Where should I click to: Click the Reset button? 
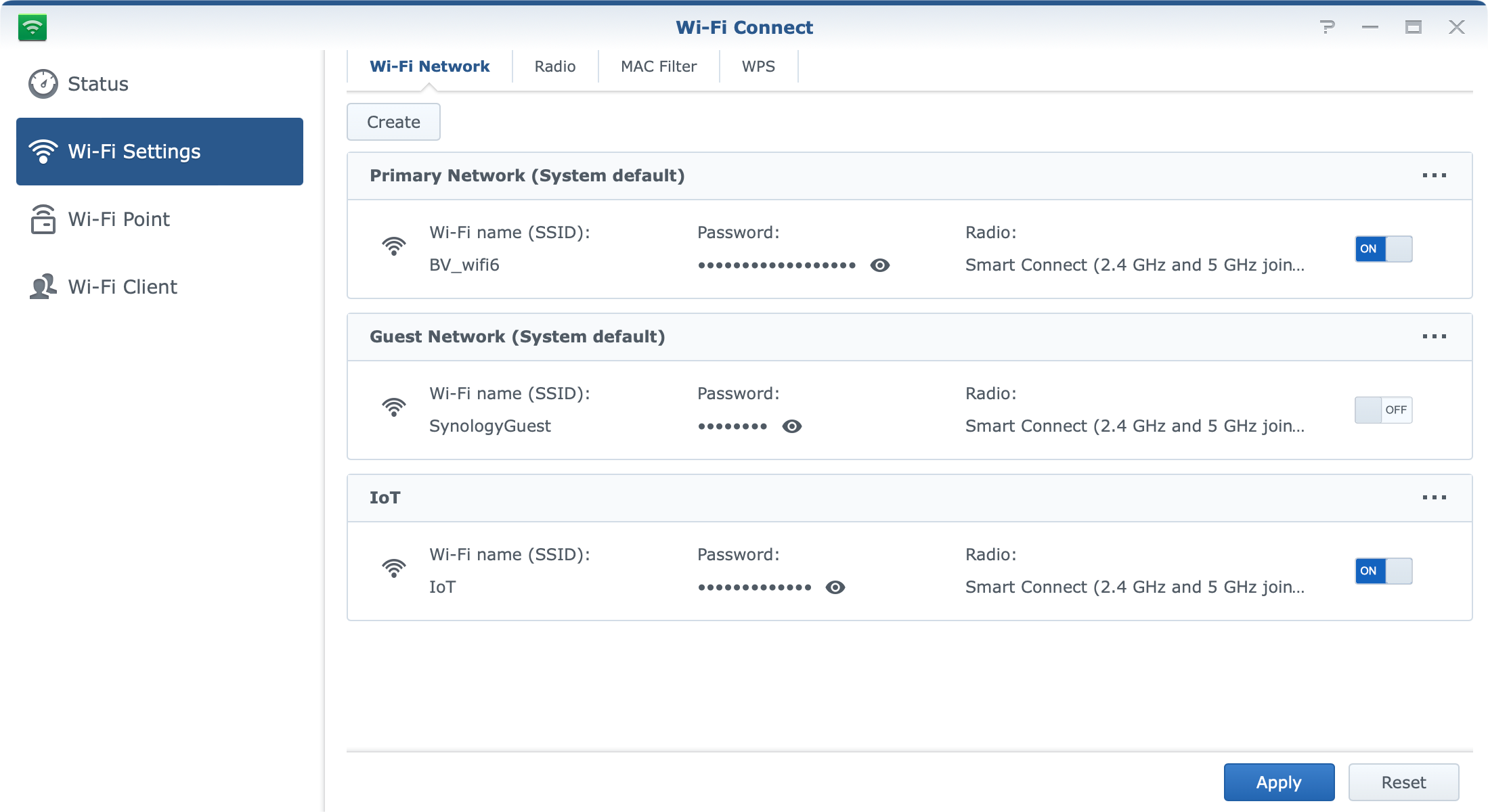pos(1403,782)
